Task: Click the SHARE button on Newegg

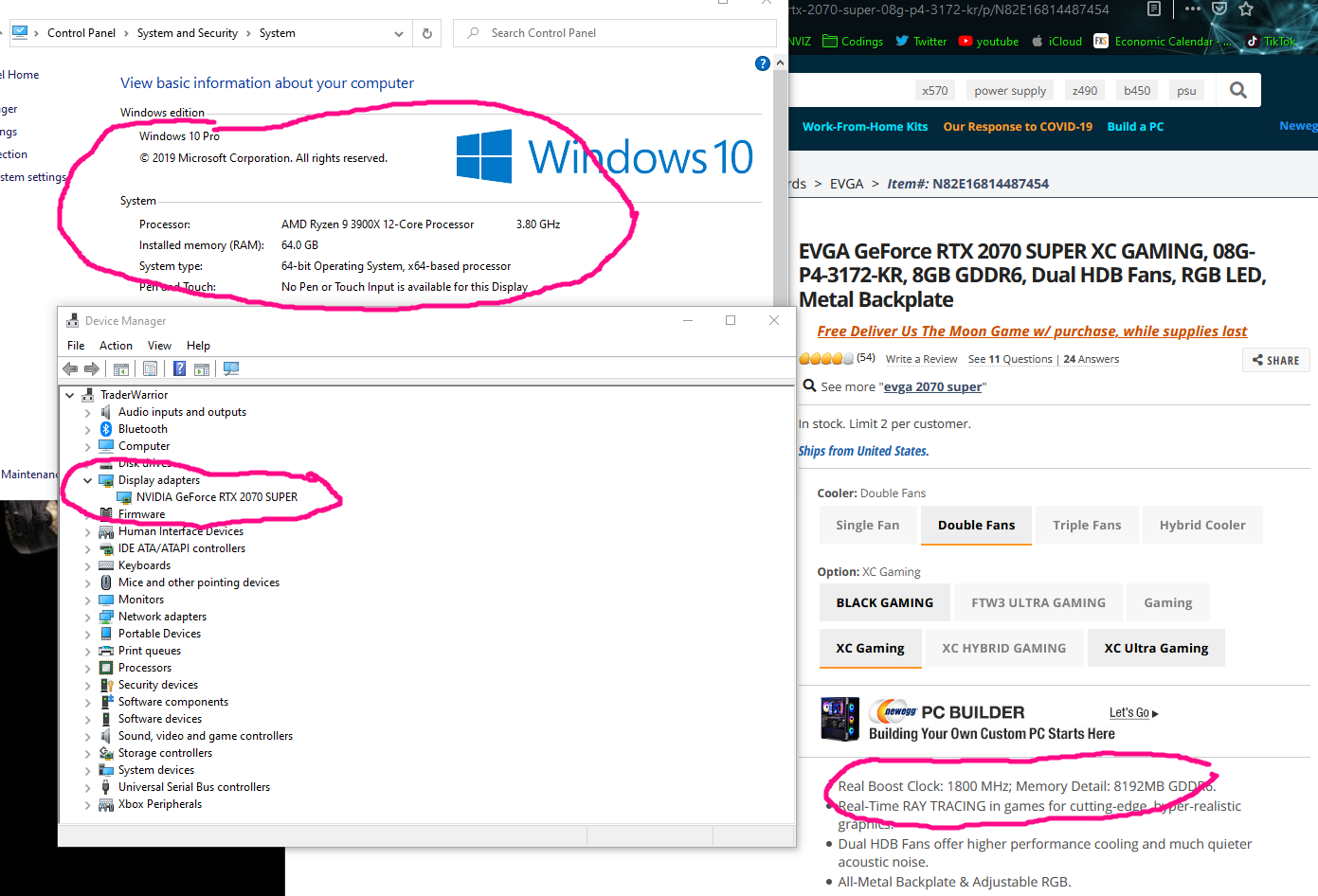Action: [1276, 360]
